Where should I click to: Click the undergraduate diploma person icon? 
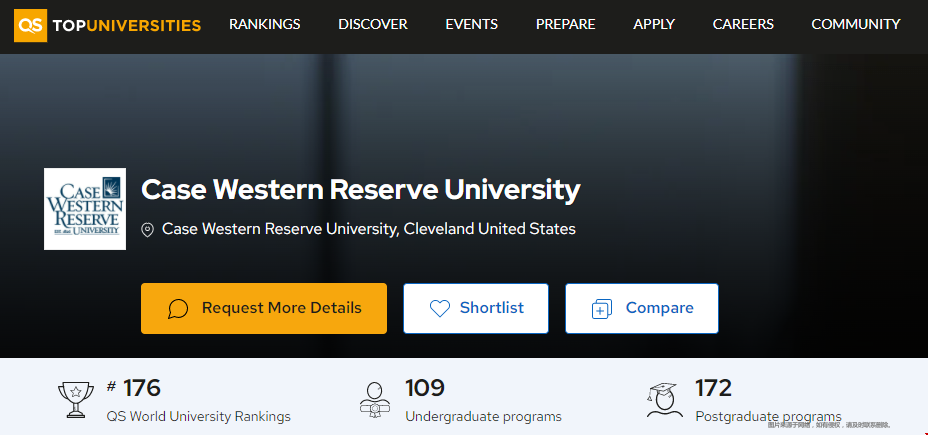(x=375, y=400)
